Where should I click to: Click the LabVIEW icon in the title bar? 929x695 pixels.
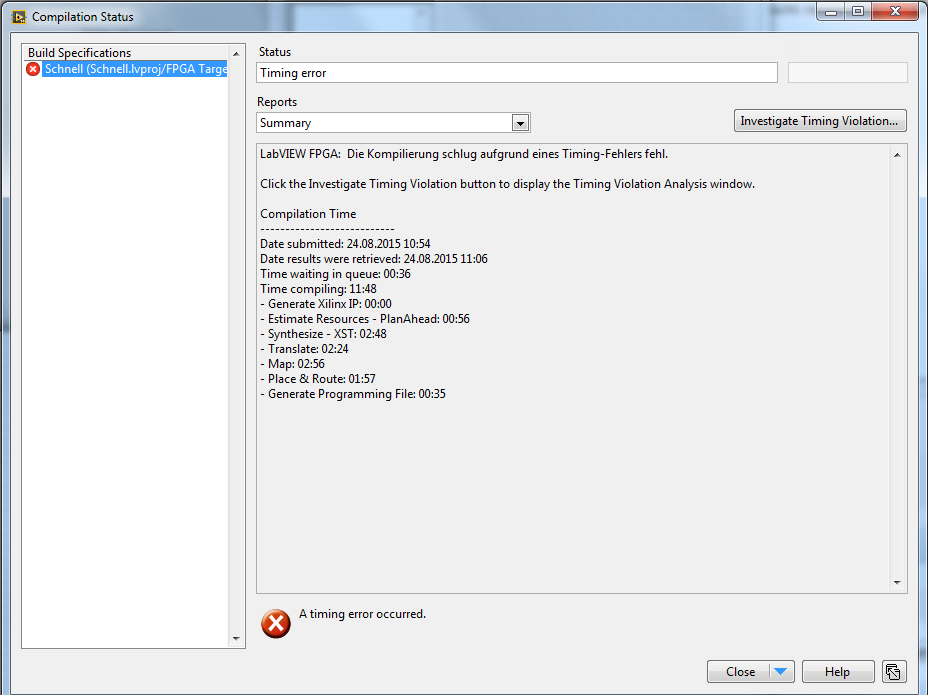pos(19,17)
